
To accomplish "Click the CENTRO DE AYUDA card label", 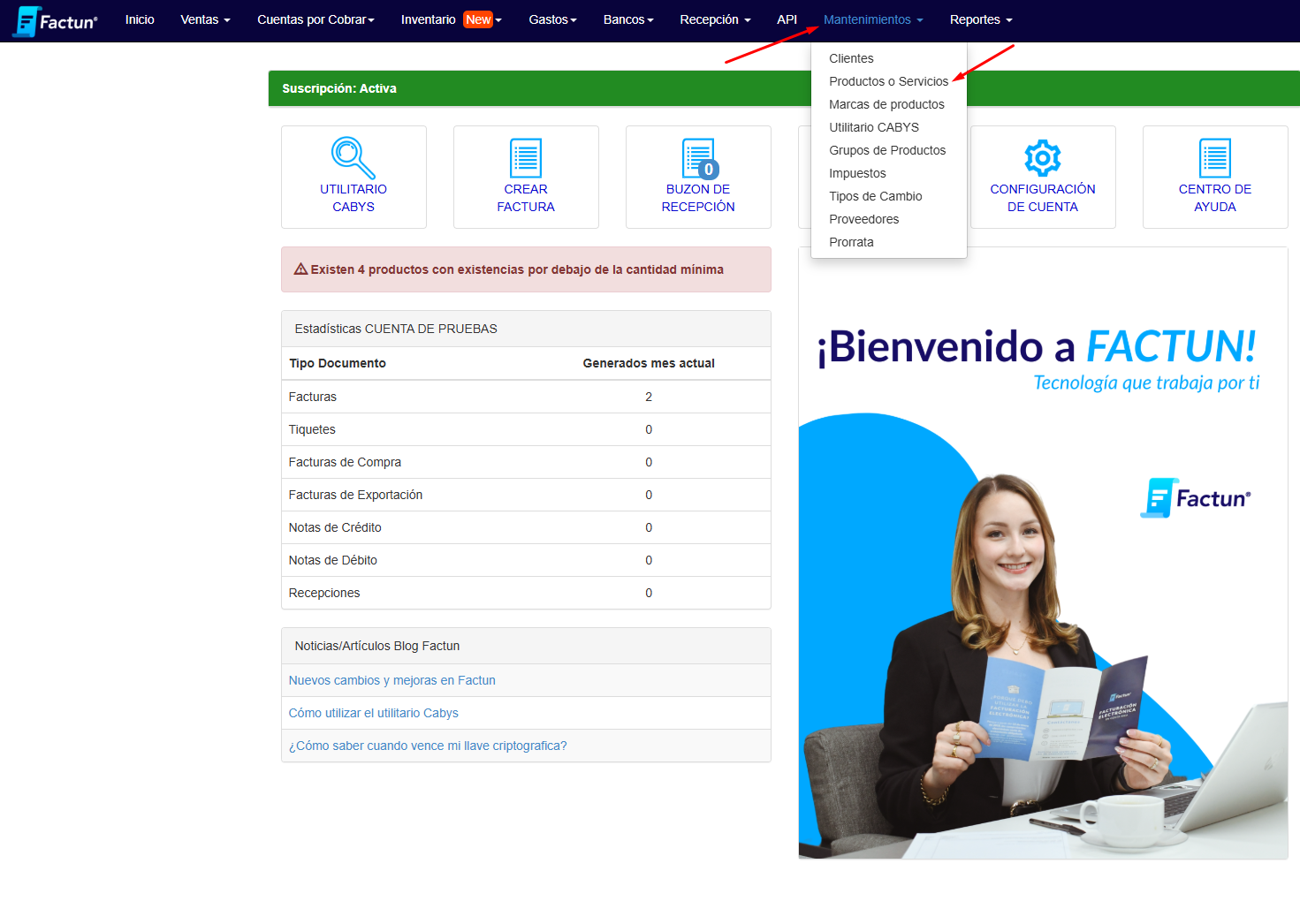I will point(1215,198).
